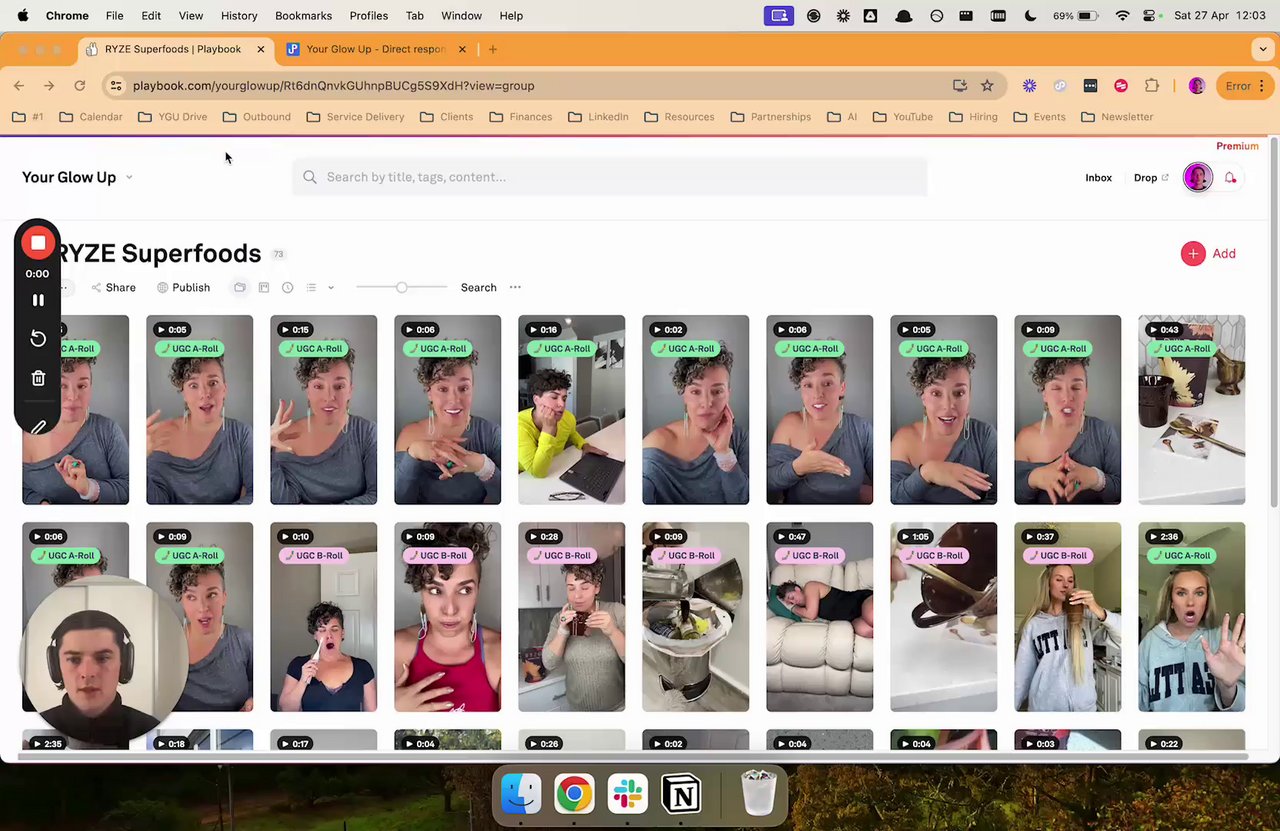Open the Calendar bookmarks folder
The height and width of the screenshot is (831, 1280).
(x=91, y=117)
